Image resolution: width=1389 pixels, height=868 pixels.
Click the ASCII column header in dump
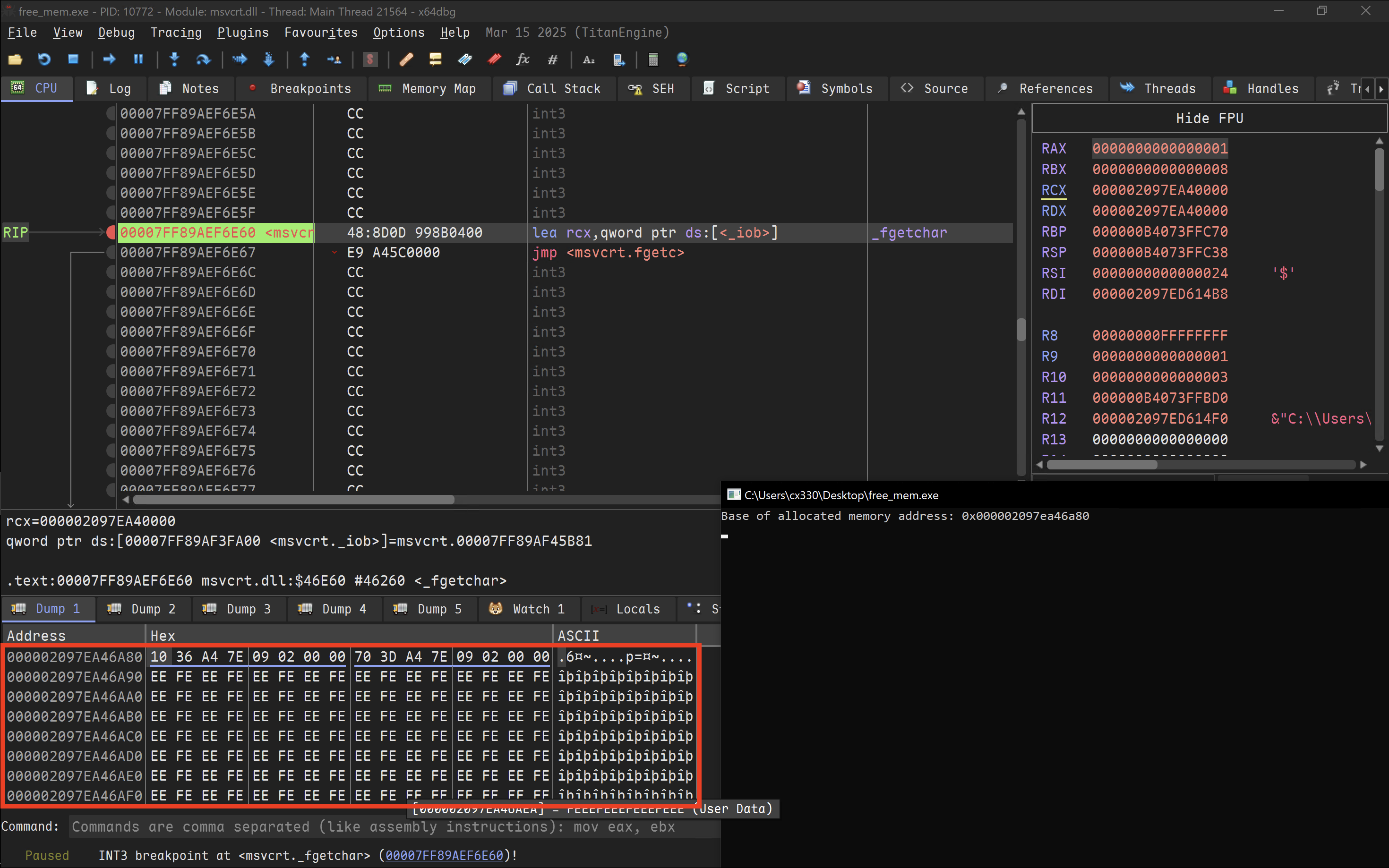[x=624, y=636]
